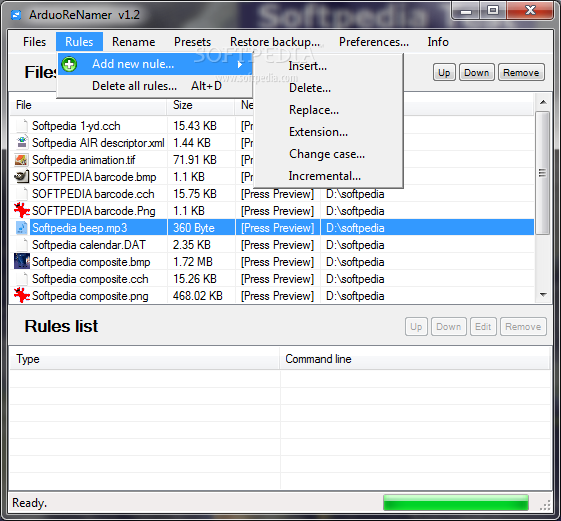Click the blank icon of Softpedia composite.cch
Viewport: 561px width, 521px height.
click(22, 279)
